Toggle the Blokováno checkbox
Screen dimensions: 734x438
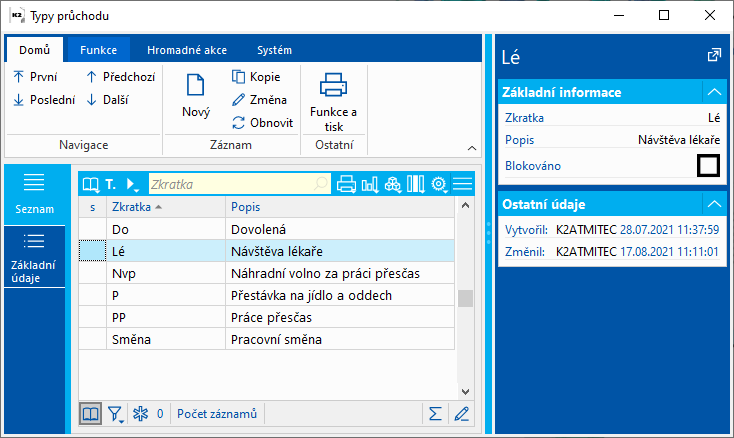point(708,165)
